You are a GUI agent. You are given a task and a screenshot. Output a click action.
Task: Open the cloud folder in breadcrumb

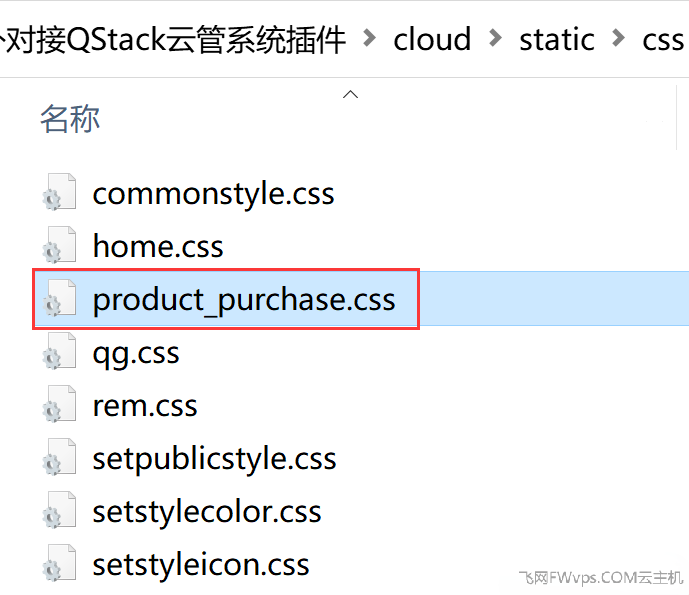tap(432, 39)
